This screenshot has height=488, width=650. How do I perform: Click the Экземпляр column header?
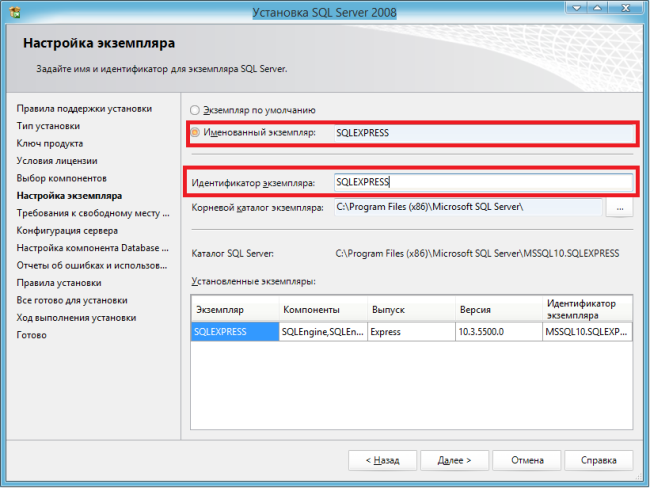[235, 309]
